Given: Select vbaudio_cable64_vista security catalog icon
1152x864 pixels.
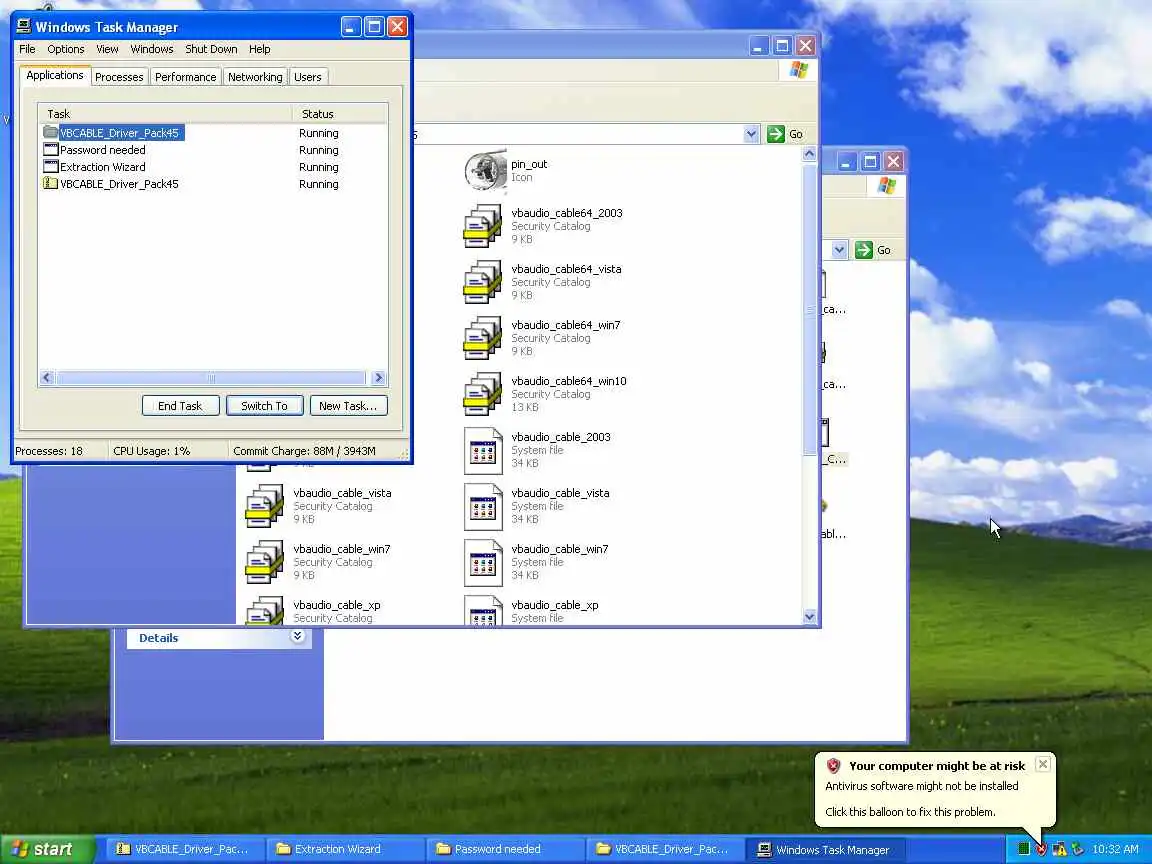Looking at the screenshot, I should (483, 282).
